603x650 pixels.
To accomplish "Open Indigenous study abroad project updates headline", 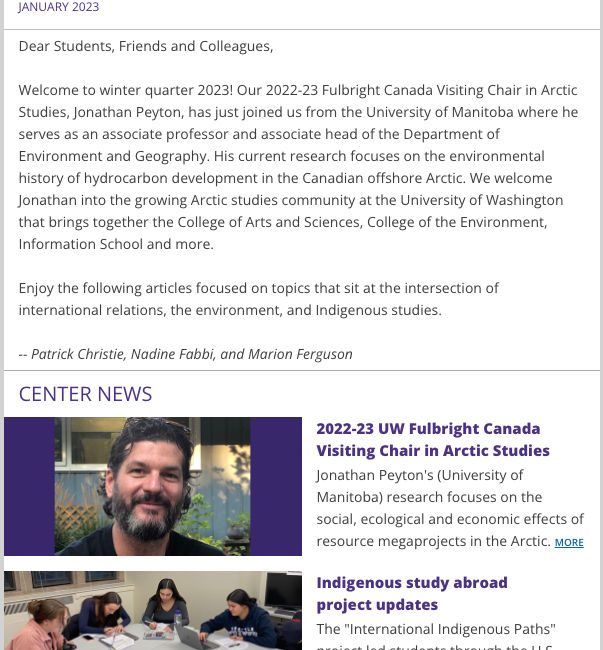I will point(412,594).
